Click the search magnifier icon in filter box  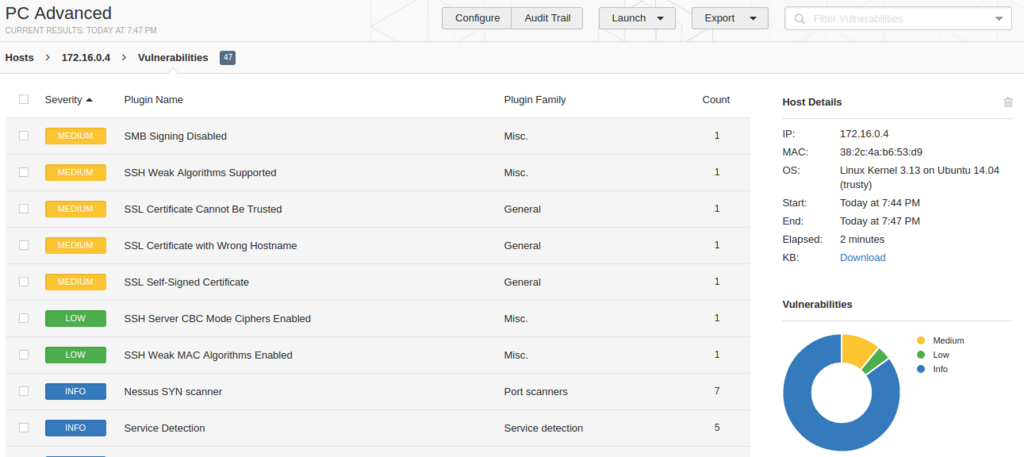tap(799, 19)
